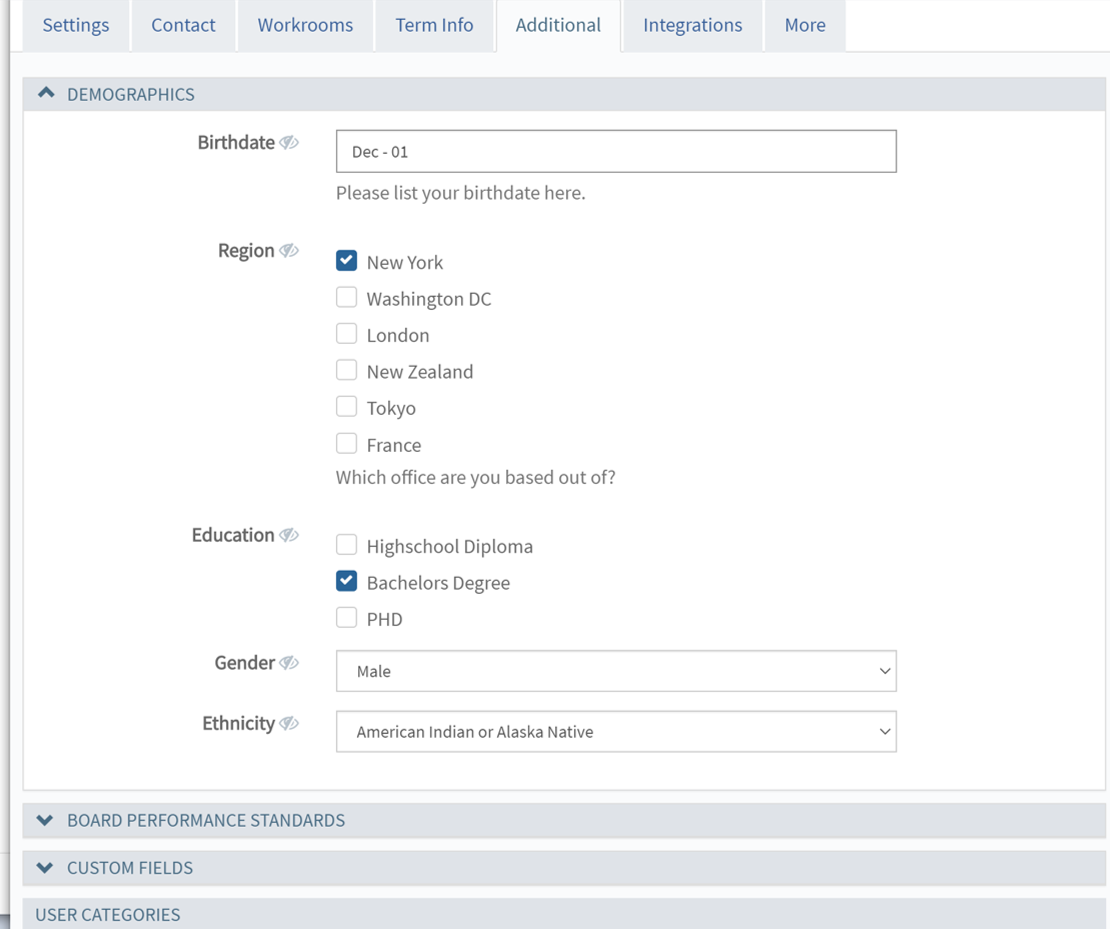
Task: Click the hidden-eye icon beside Gender
Action: [x=289, y=663]
